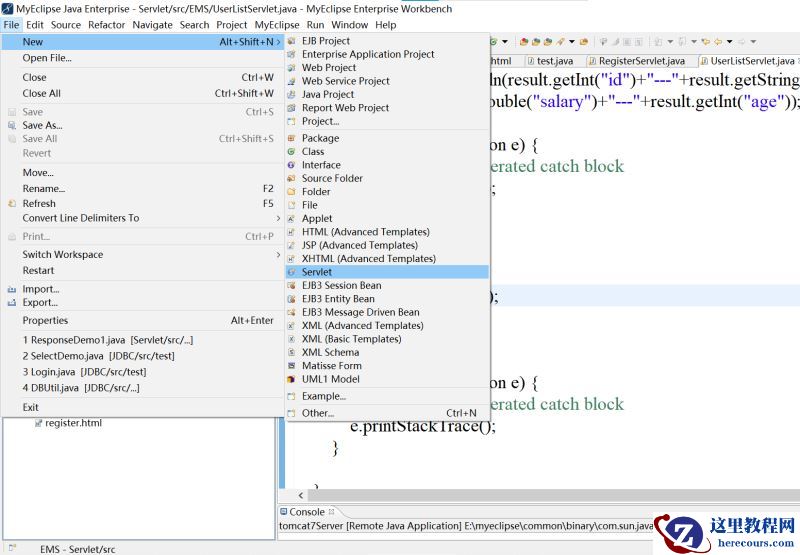Open the Navigate menu

click(152, 24)
